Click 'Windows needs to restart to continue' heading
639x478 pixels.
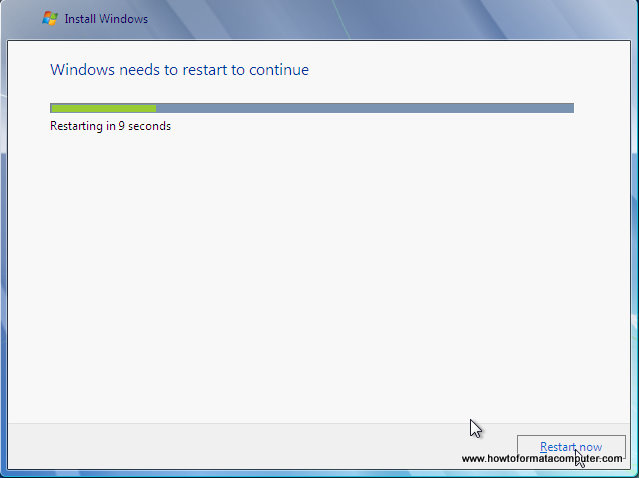coord(179,70)
